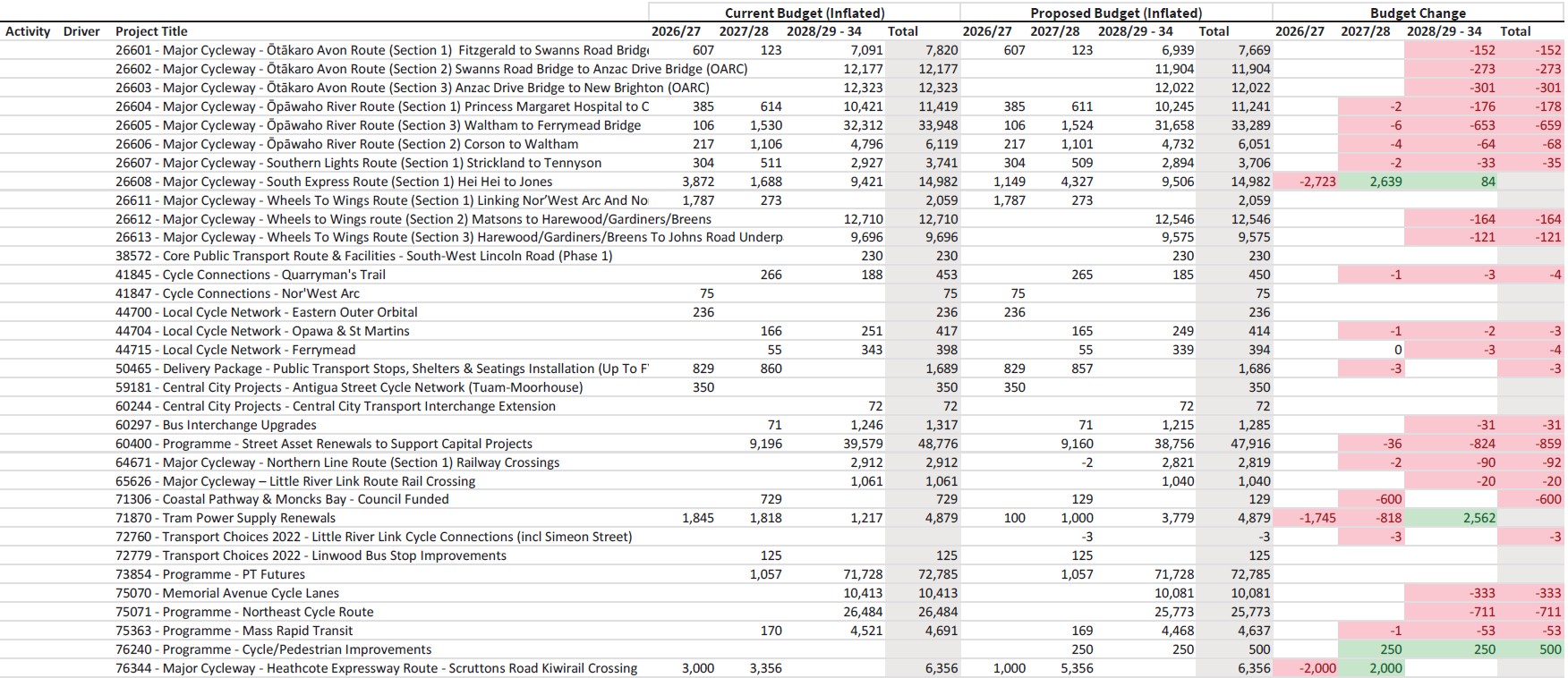Select the 26608 South Express Route project title

point(334,182)
